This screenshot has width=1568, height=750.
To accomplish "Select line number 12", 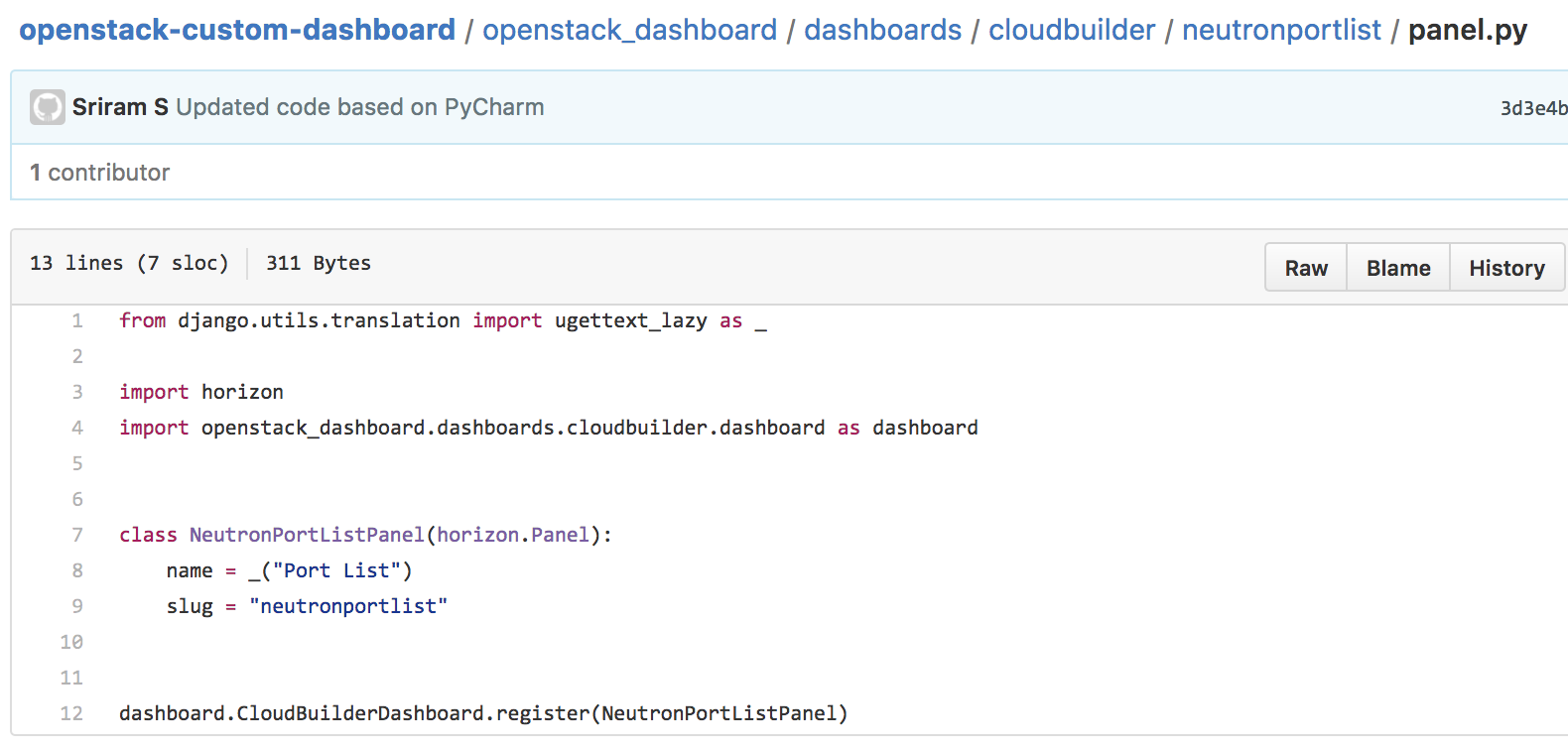I will point(71,713).
